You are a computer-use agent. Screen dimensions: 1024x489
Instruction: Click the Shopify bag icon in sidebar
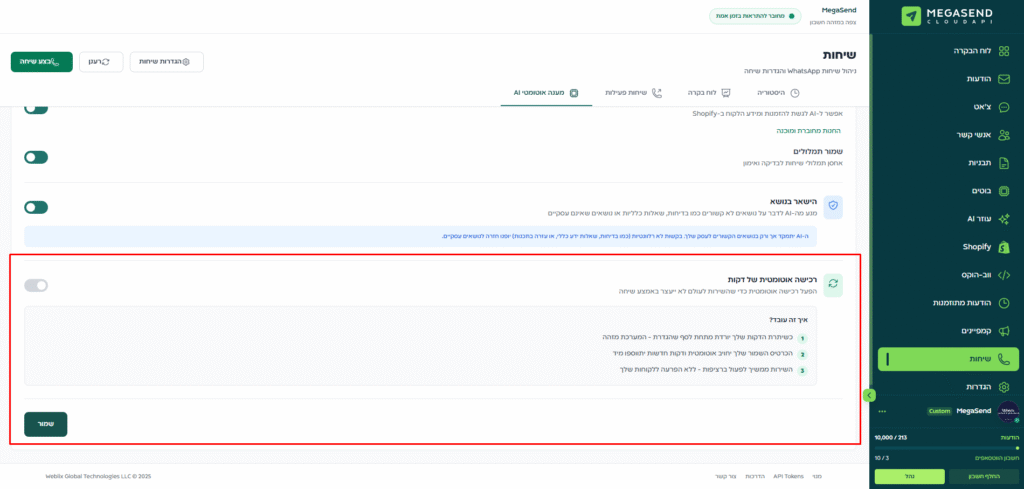1004,247
